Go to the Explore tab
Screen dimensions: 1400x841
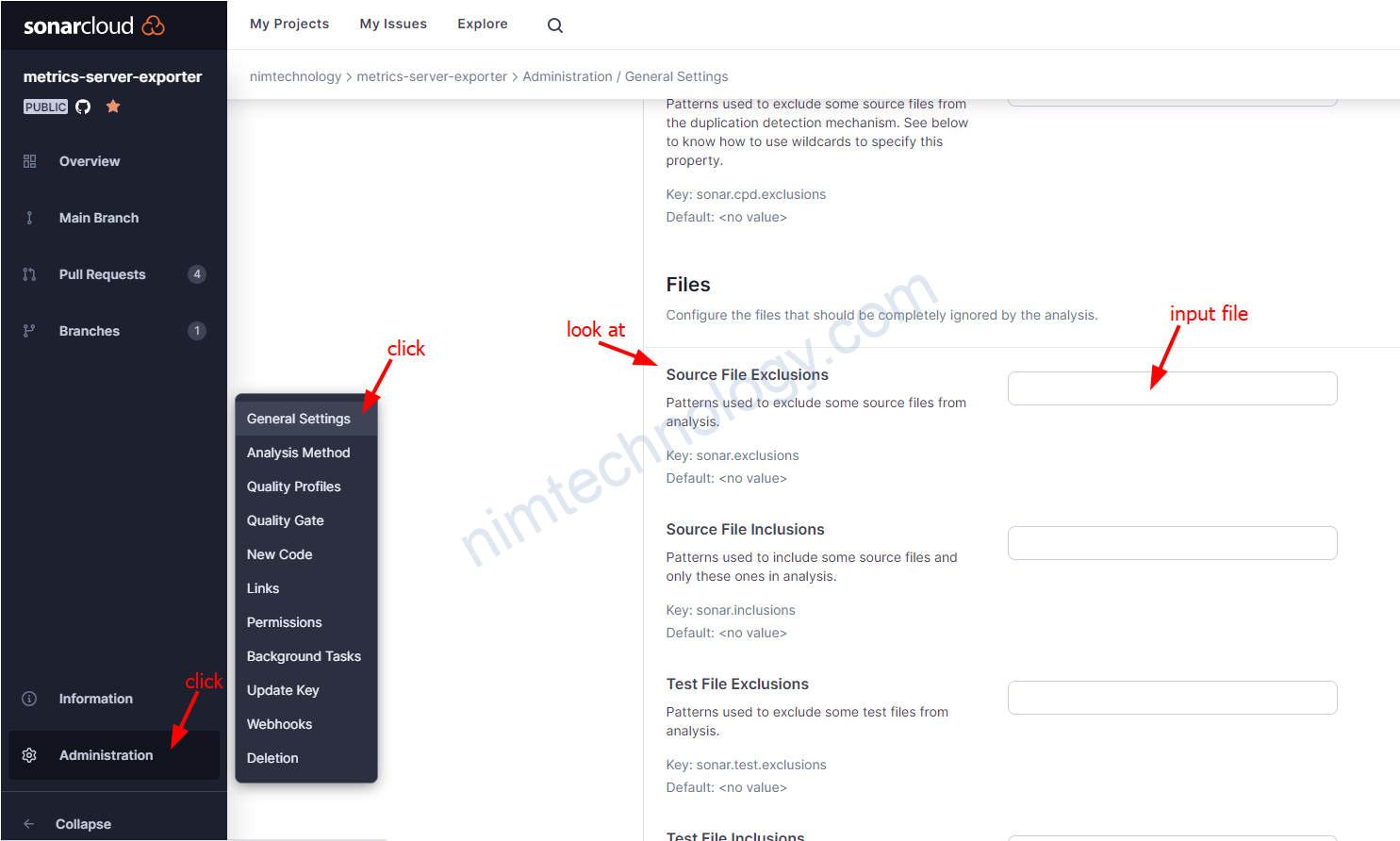pyautogui.click(x=482, y=24)
